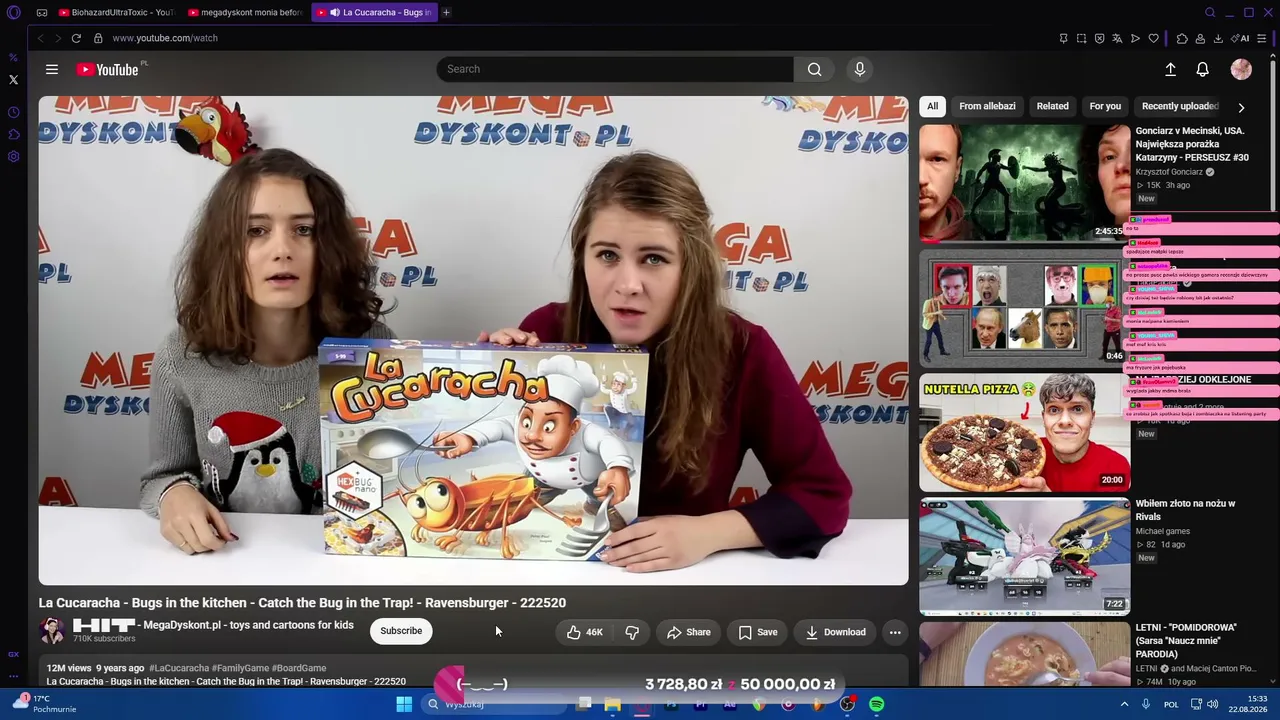Open sidebar settings gear icon
1280x720 pixels.
[x=13, y=156]
